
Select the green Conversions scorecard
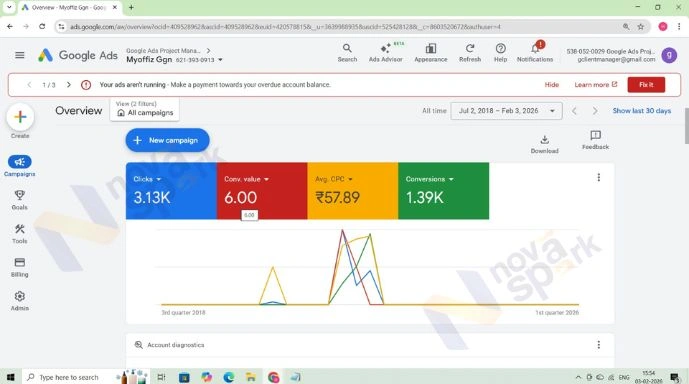click(443, 191)
